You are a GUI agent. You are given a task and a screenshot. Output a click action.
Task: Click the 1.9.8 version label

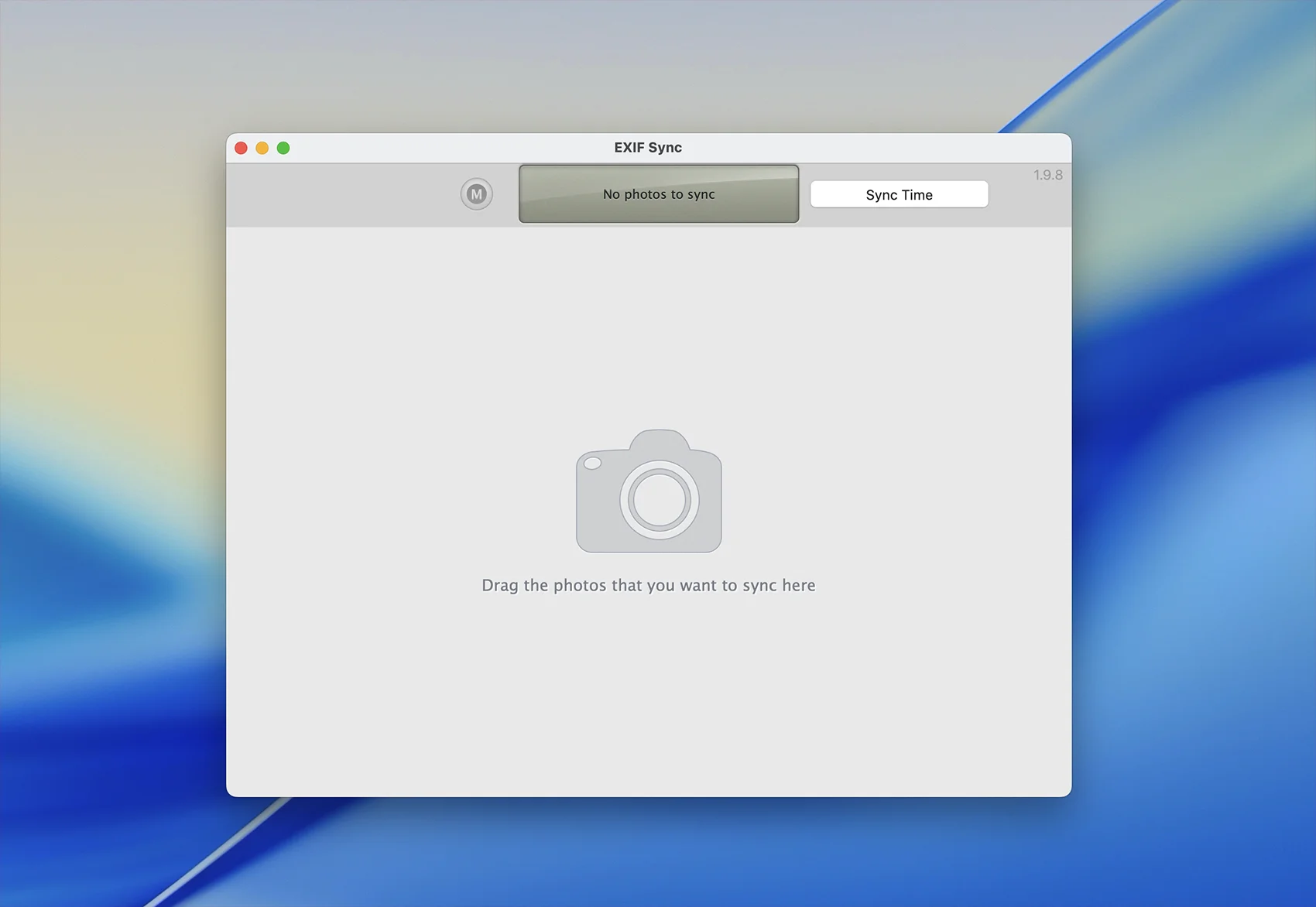(x=1047, y=176)
